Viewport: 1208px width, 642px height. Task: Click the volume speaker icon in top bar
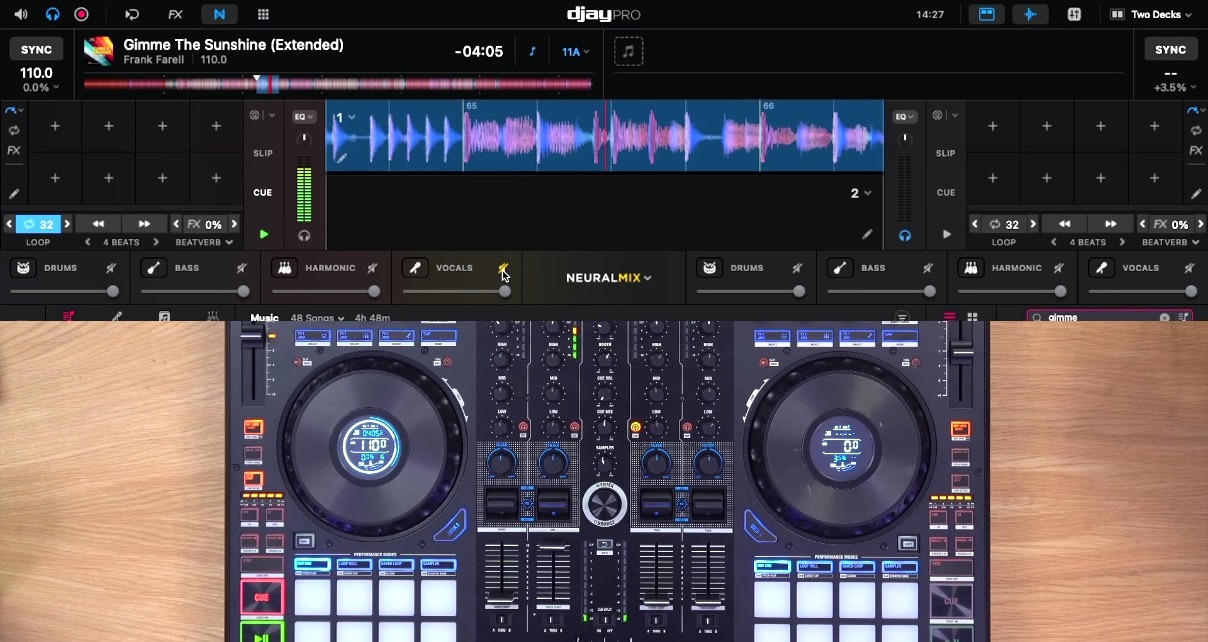click(20, 15)
